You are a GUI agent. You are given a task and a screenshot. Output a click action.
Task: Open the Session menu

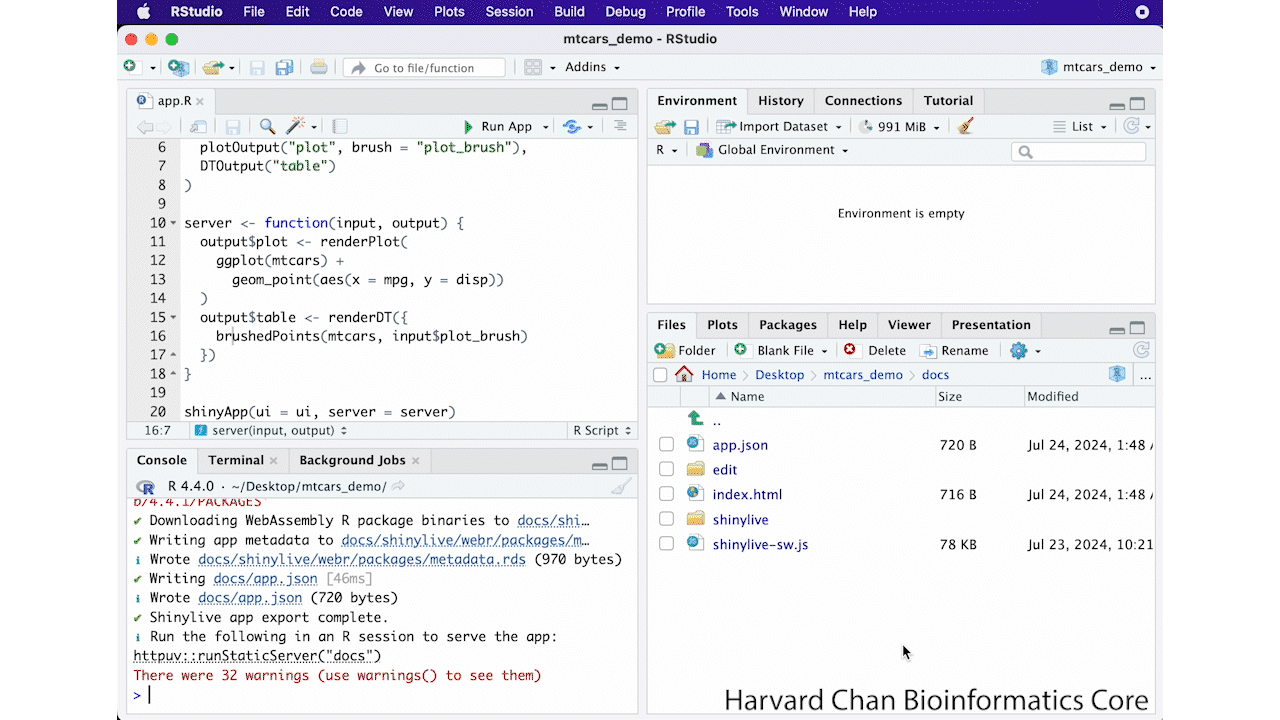(509, 12)
